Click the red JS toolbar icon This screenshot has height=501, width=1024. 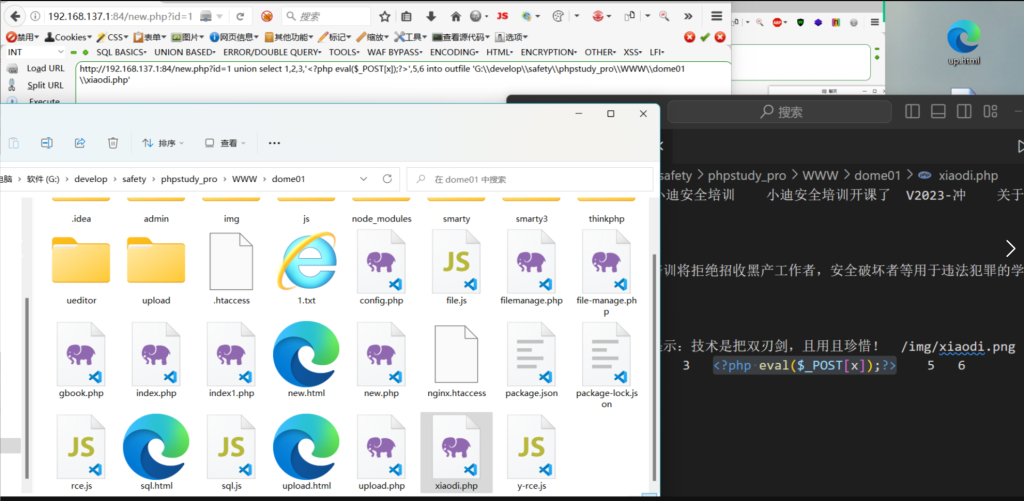(502, 16)
